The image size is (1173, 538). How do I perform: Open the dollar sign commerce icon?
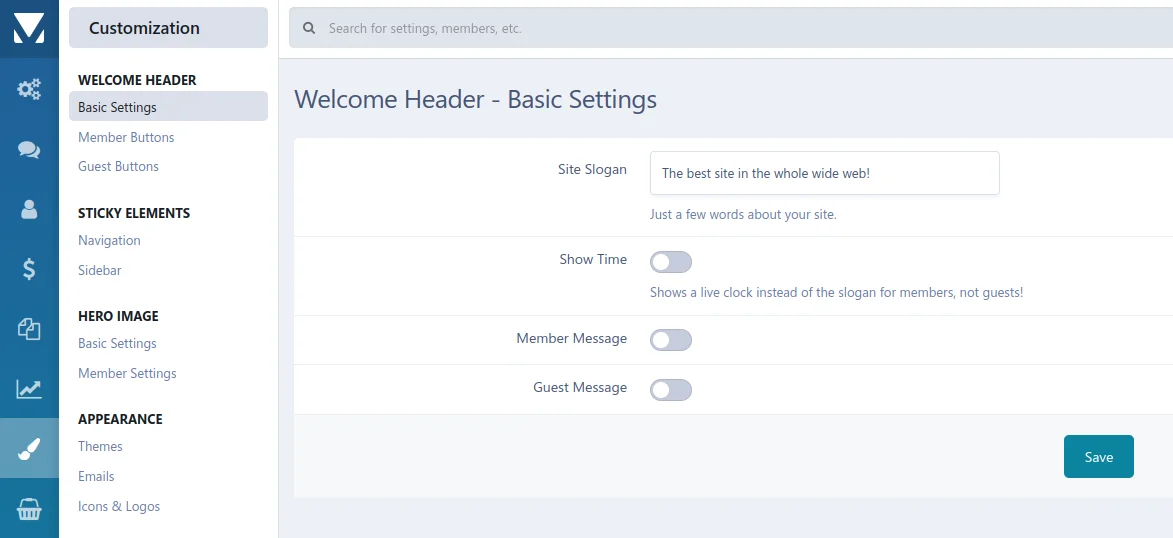(x=29, y=269)
